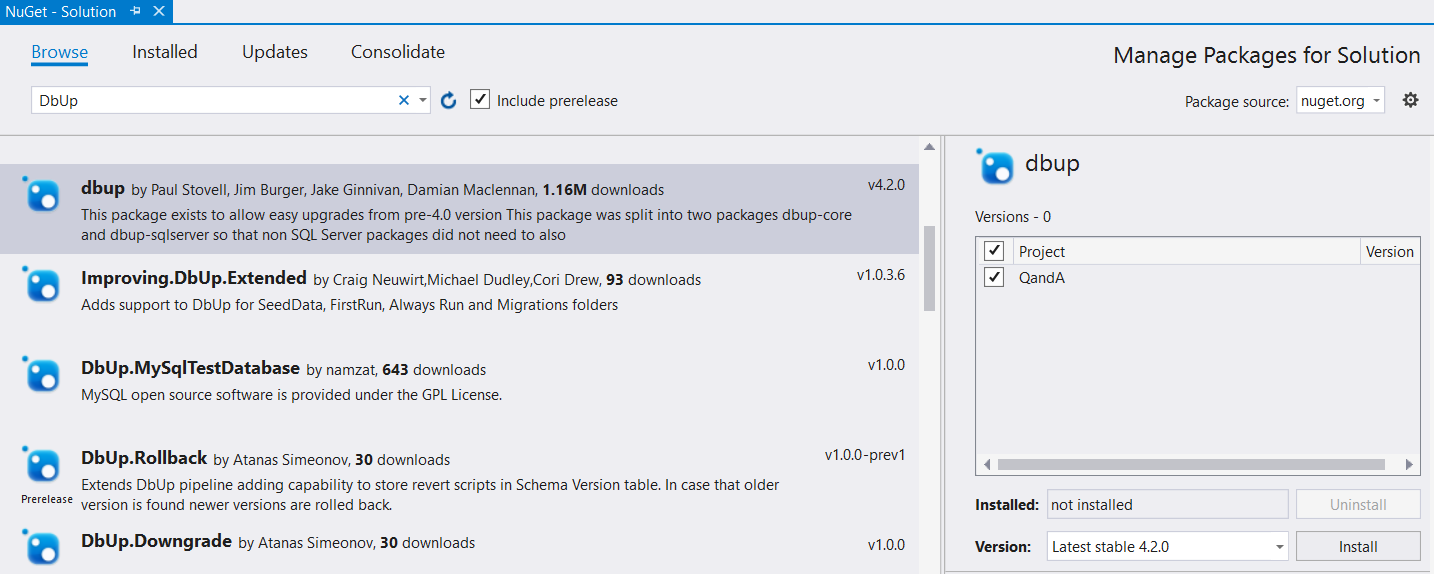Switch to the Installed tab
The image size is (1434, 574).
pyautogui.click(x=165, y=52)
